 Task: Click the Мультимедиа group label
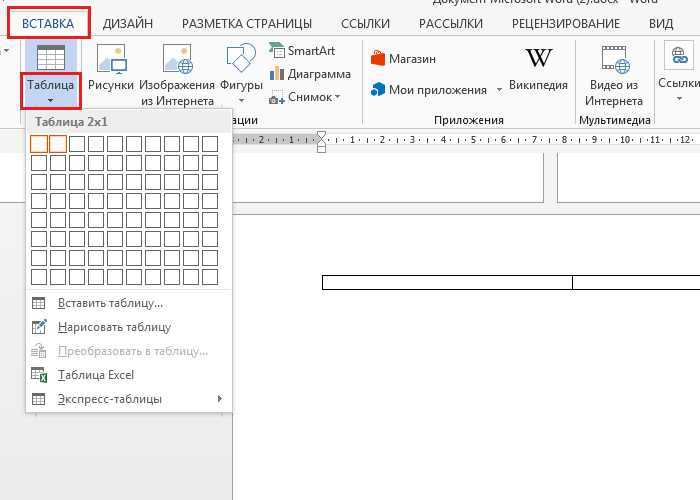click(614, 120)
